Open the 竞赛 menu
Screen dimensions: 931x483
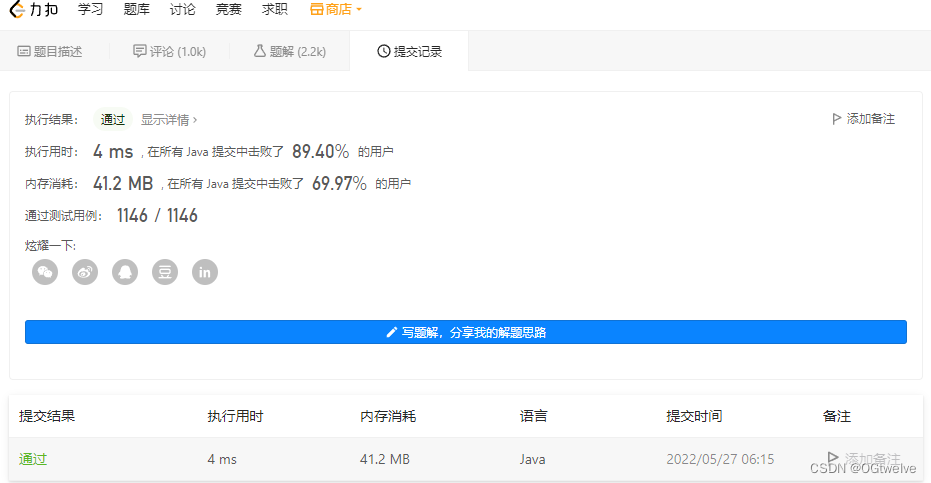click(229, 10)
